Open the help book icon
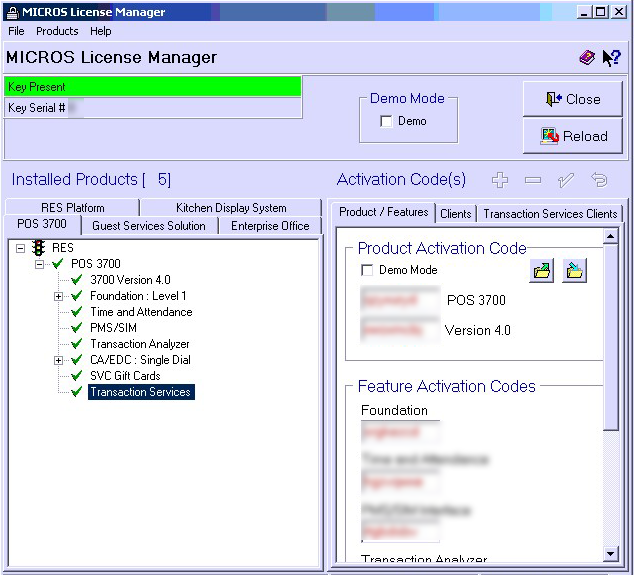634x575 pixels. [x=587, y=58]
